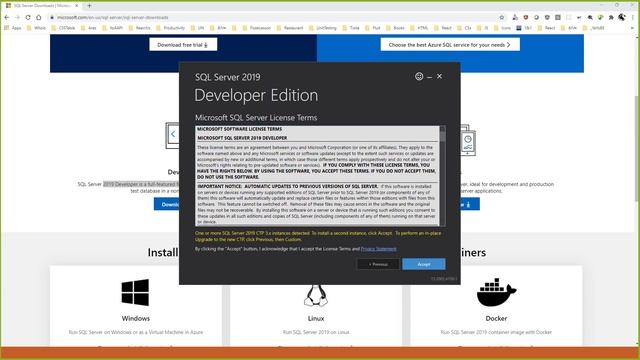Click the Windows logo icon
The width and height of the screenshot is (640, 360).
coord(135,292)
